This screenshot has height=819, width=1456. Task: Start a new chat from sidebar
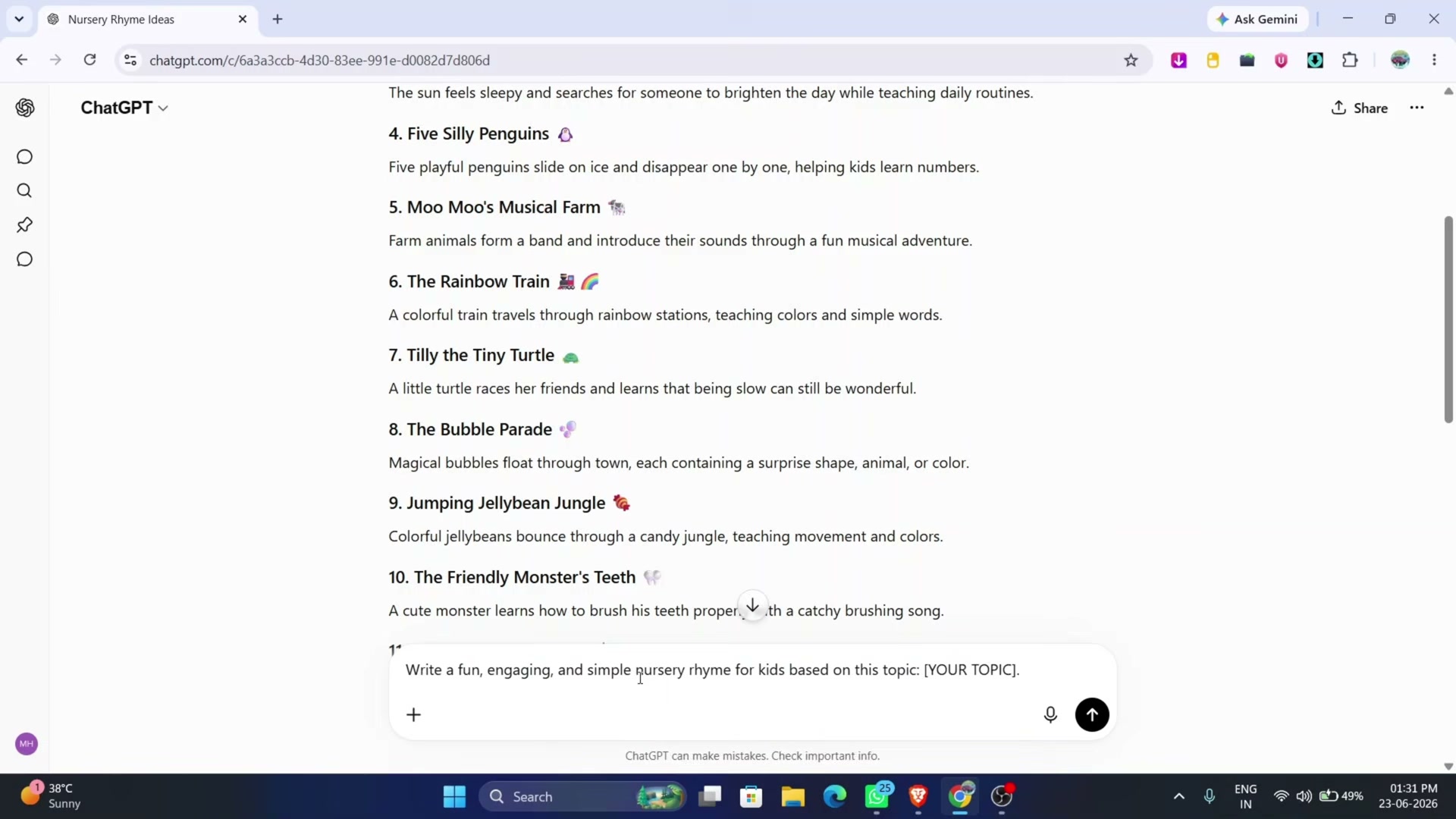point(24,157)
